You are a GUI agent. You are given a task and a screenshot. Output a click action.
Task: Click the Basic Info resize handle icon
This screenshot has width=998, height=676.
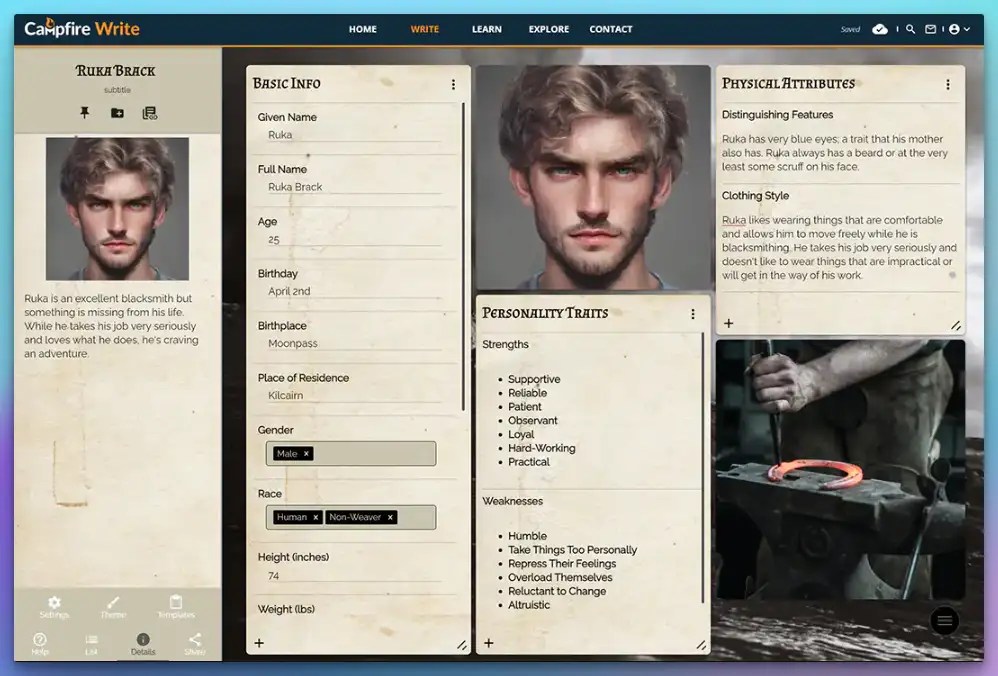coord(462,645)
